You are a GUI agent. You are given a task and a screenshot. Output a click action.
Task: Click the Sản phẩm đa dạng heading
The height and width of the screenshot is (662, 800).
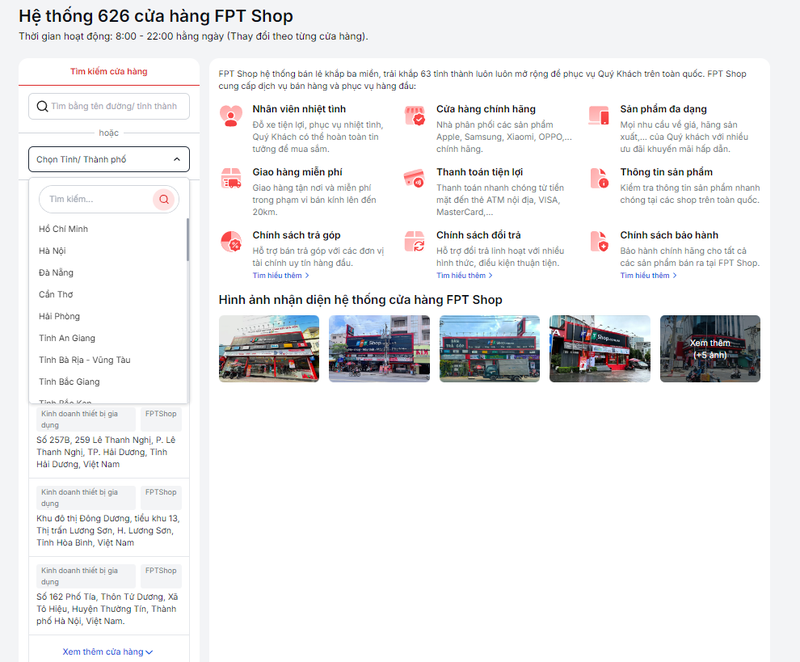coord(663,109)
